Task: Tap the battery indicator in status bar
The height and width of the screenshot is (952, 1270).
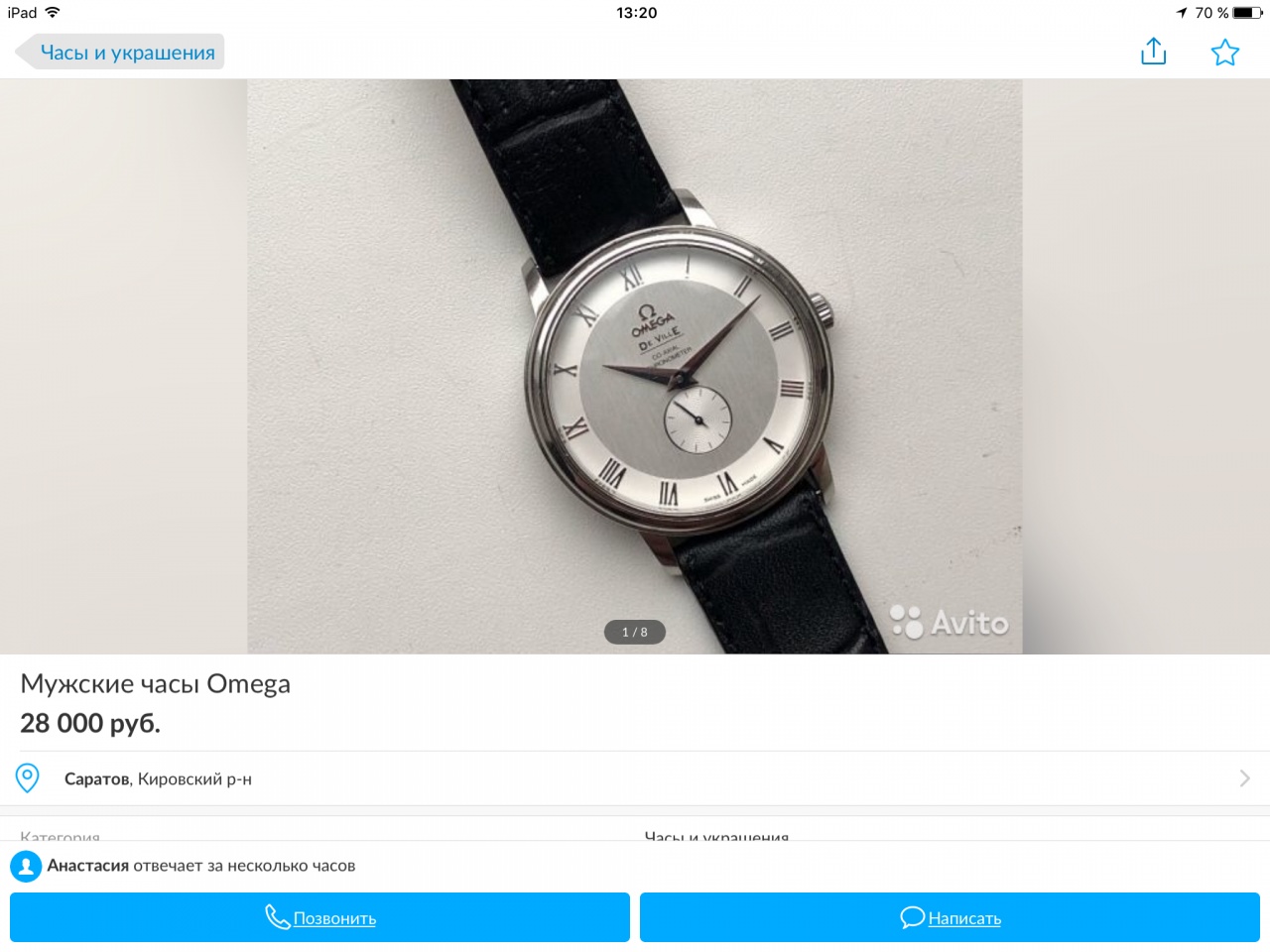Action: (1247, 13)
